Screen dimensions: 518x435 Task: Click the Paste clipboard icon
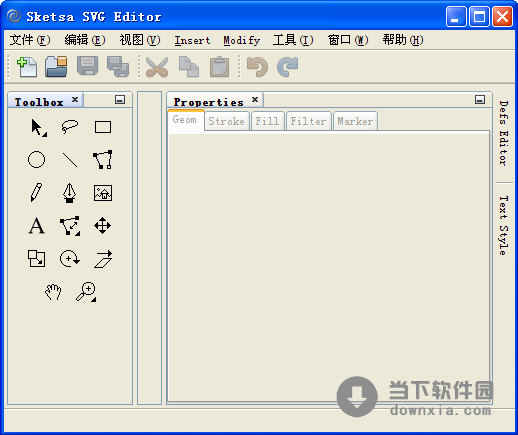point(219,67)
